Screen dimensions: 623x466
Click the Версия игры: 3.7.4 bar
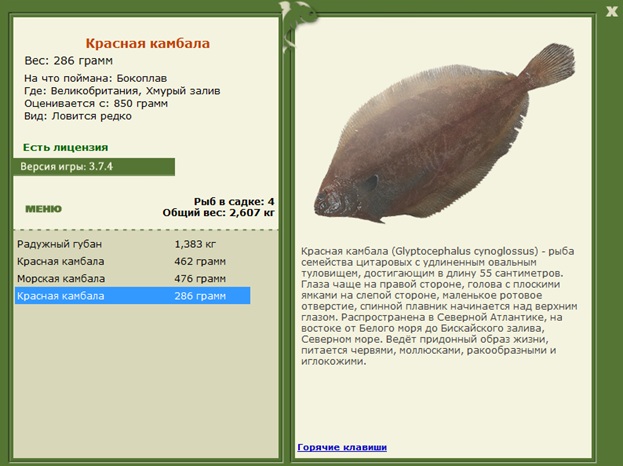coord(94,166)
